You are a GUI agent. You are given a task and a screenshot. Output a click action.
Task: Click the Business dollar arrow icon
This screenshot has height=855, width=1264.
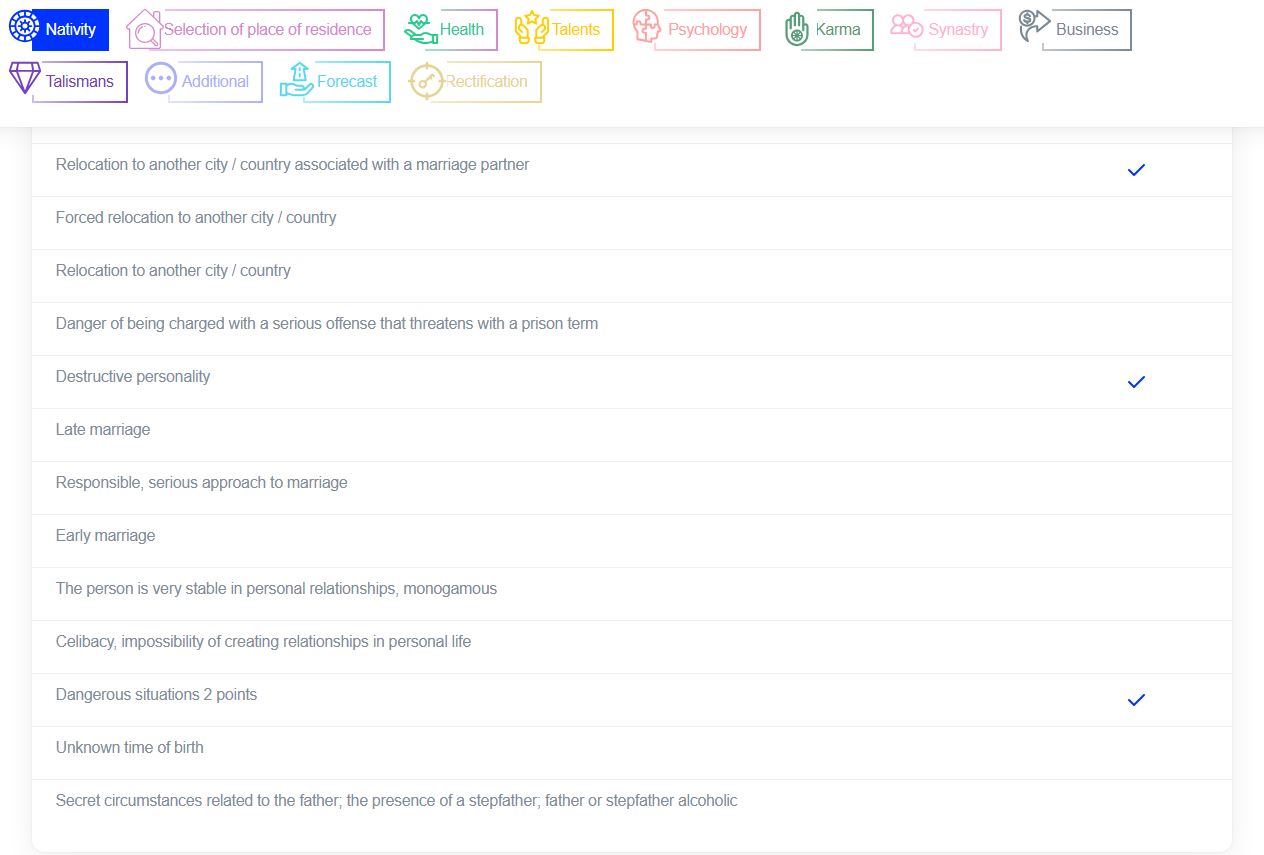point(1034,26)
